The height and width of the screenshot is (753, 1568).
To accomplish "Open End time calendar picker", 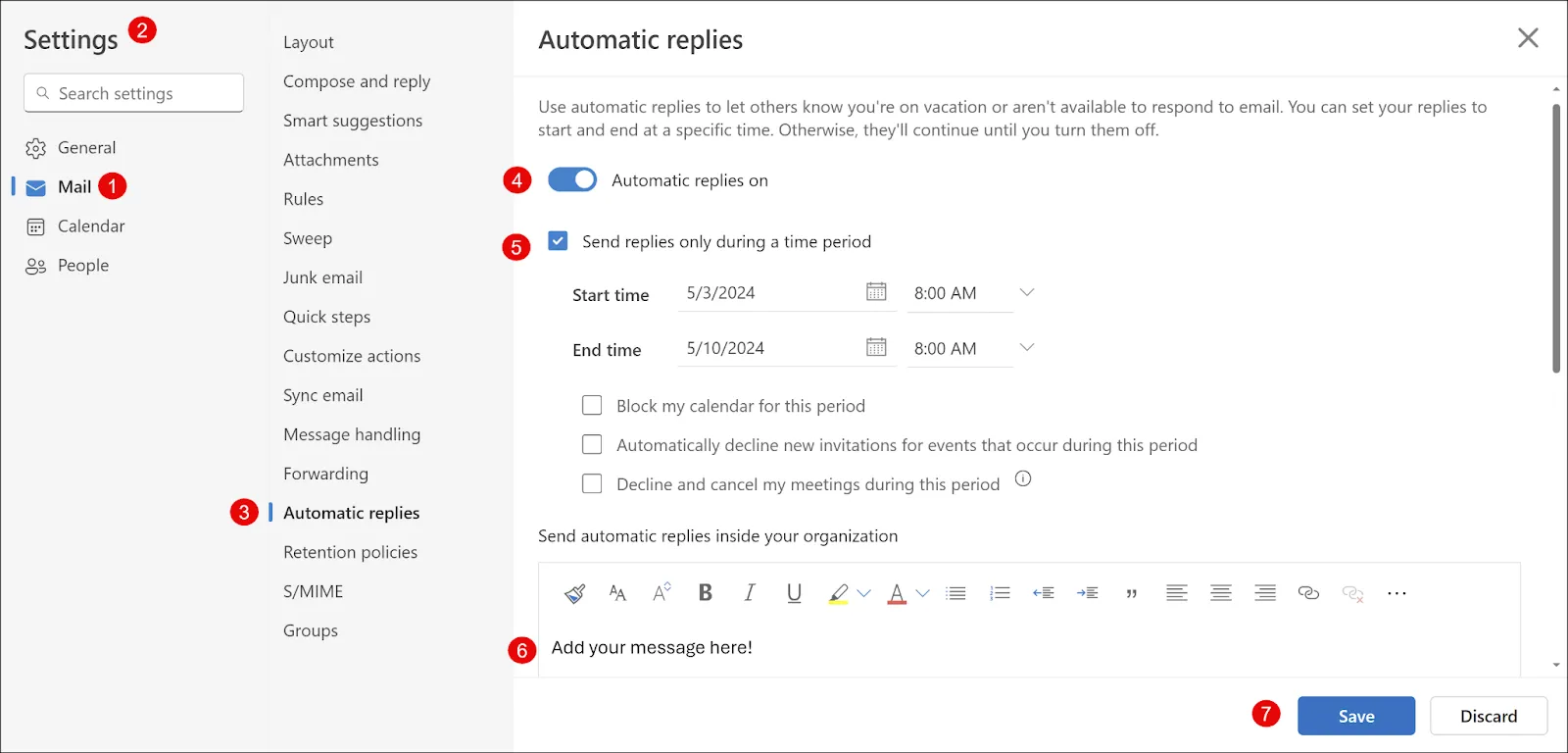I will click(x=876, y=347).
